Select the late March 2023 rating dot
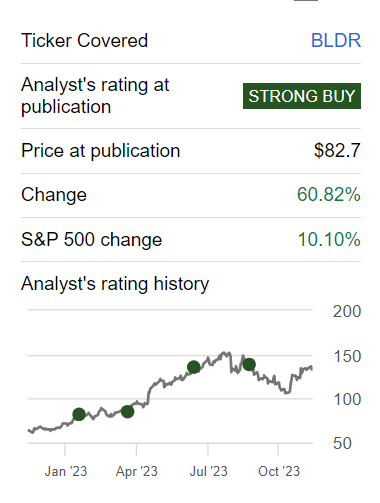The width and height of the screenshot is (380, 503). tap(127, 412)
